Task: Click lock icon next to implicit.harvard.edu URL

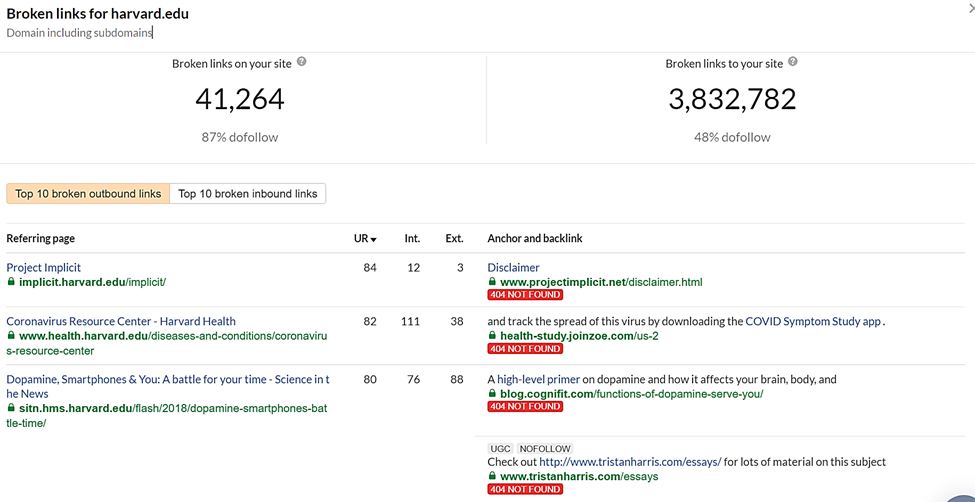Action: [11, 282]
